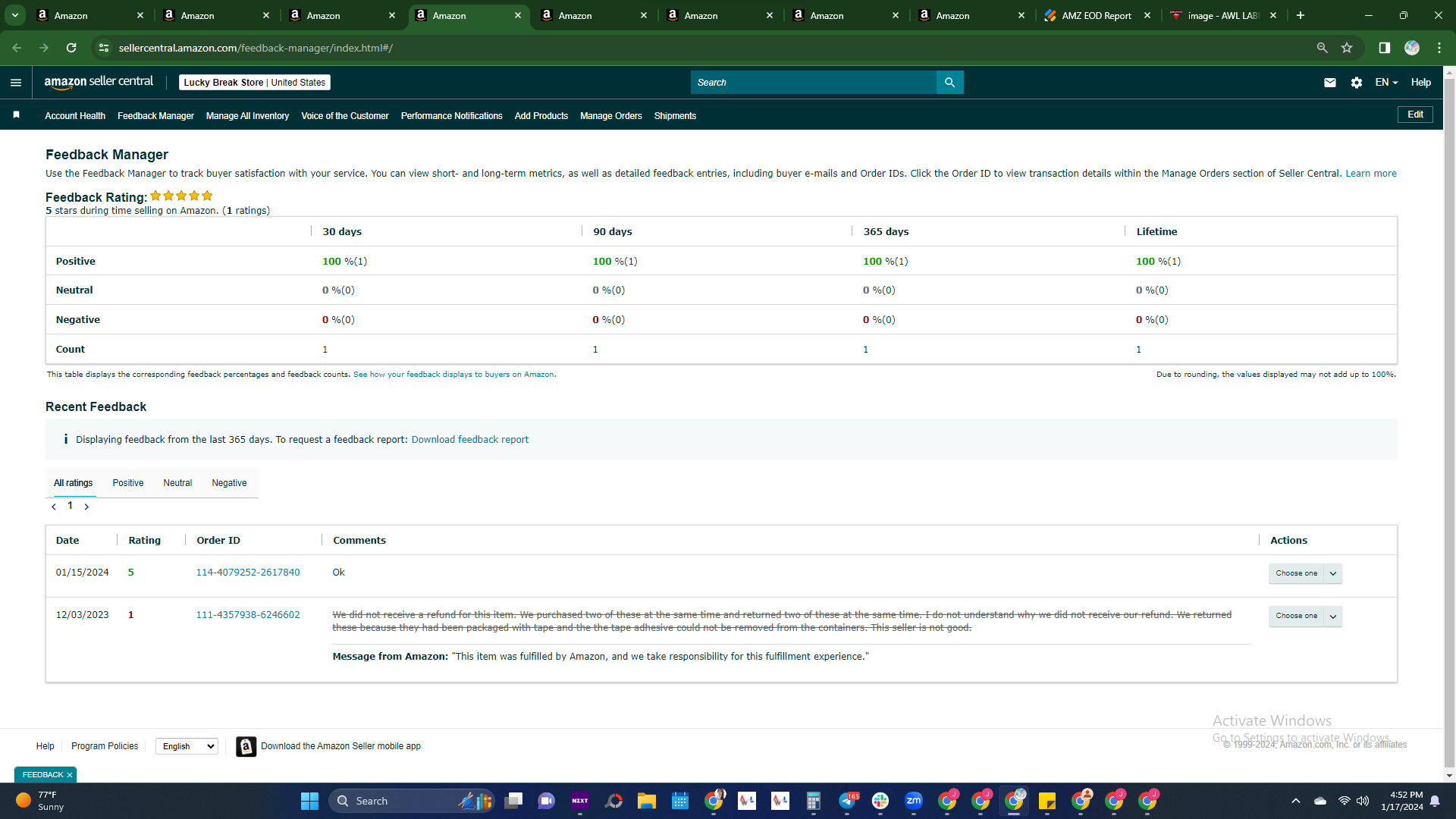Screen dimensions: 1456x819
Task: Click the Seller Central search field
Action: pos(813,83)
